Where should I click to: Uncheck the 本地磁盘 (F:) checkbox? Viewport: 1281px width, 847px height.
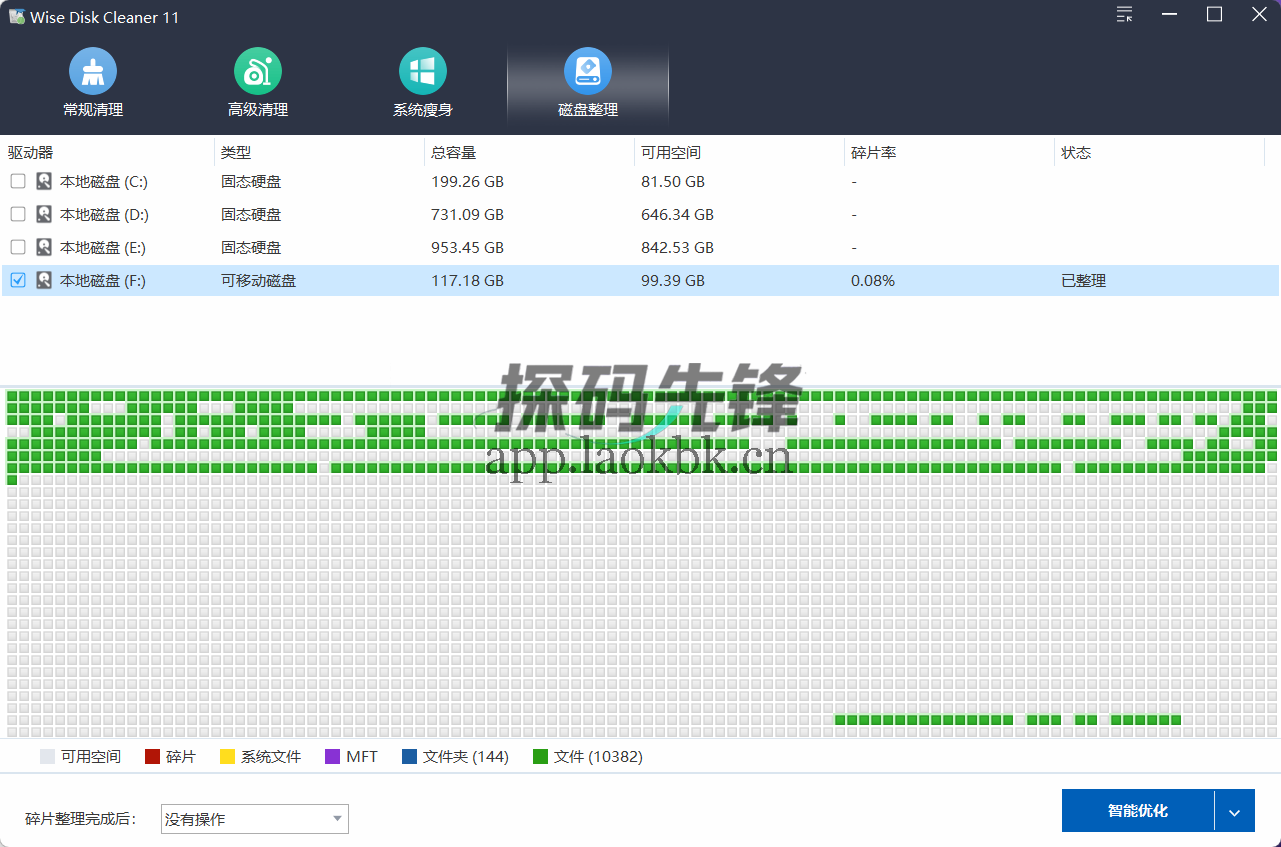point(17,280)
